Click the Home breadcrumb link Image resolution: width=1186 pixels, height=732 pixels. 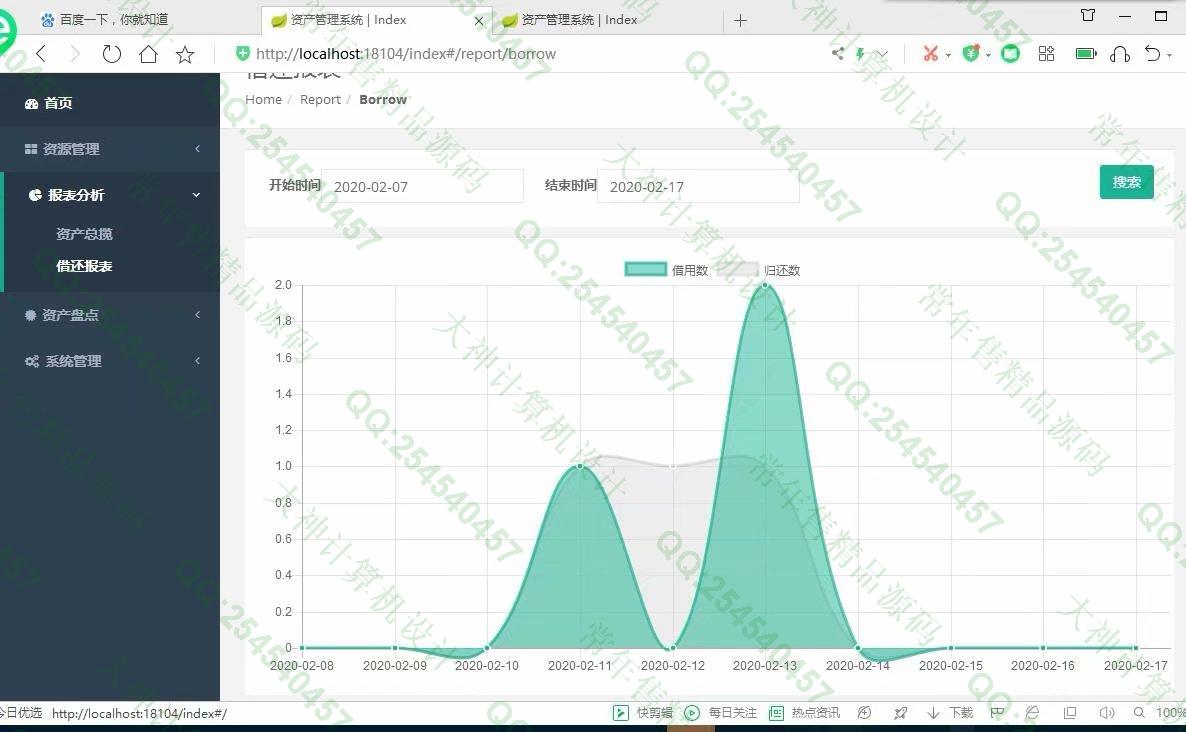[x=263, y=99]
